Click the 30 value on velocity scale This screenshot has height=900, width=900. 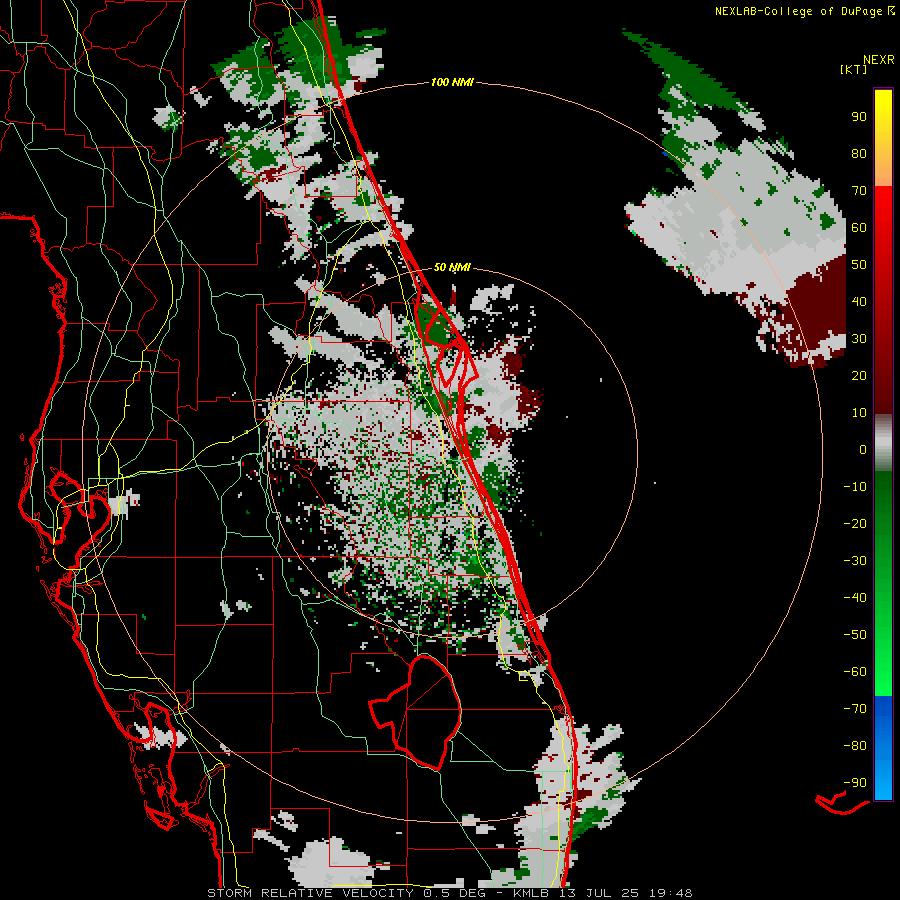pyautogui.click(x=859, y=339)
